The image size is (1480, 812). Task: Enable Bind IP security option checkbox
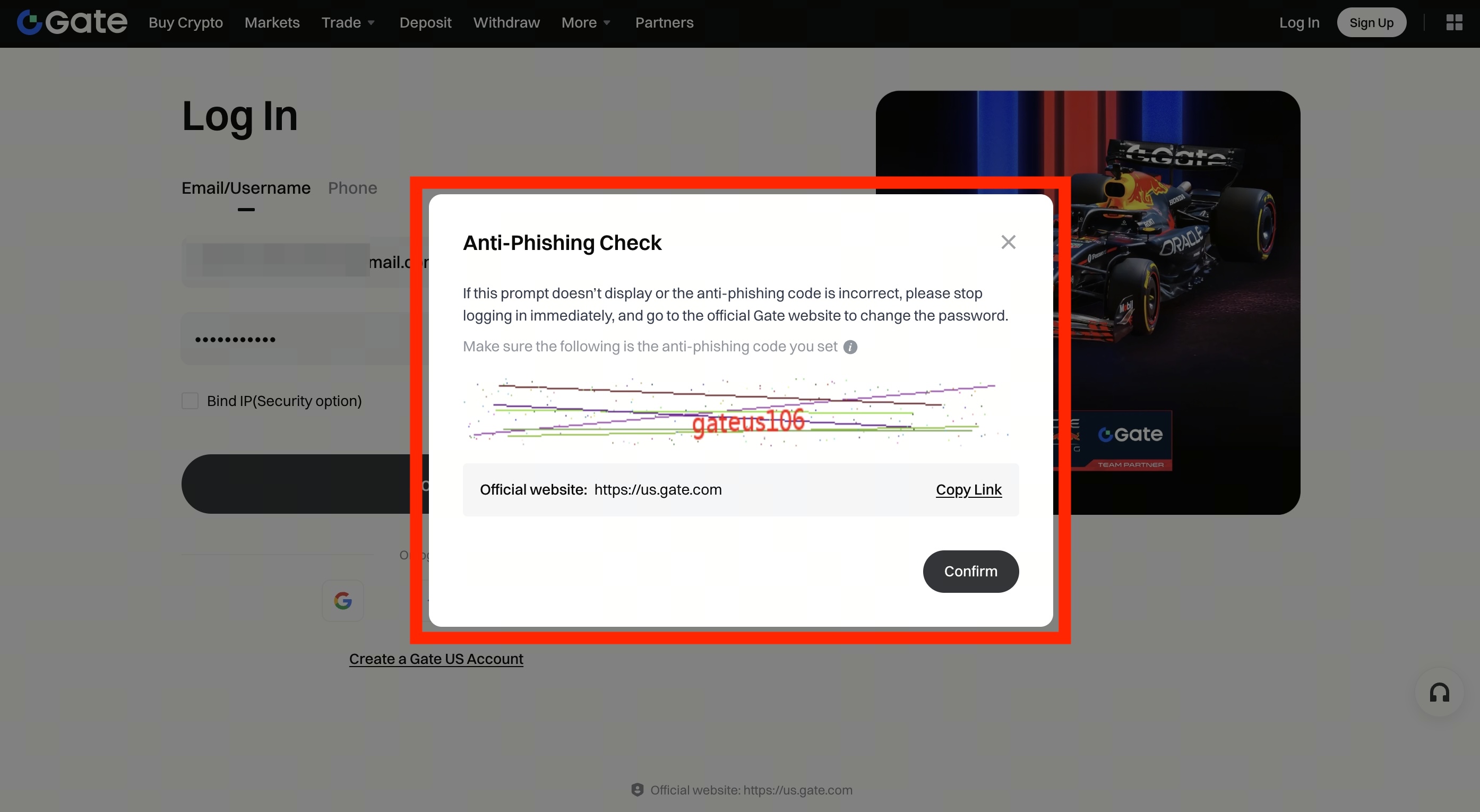click(x=190, y=401)
